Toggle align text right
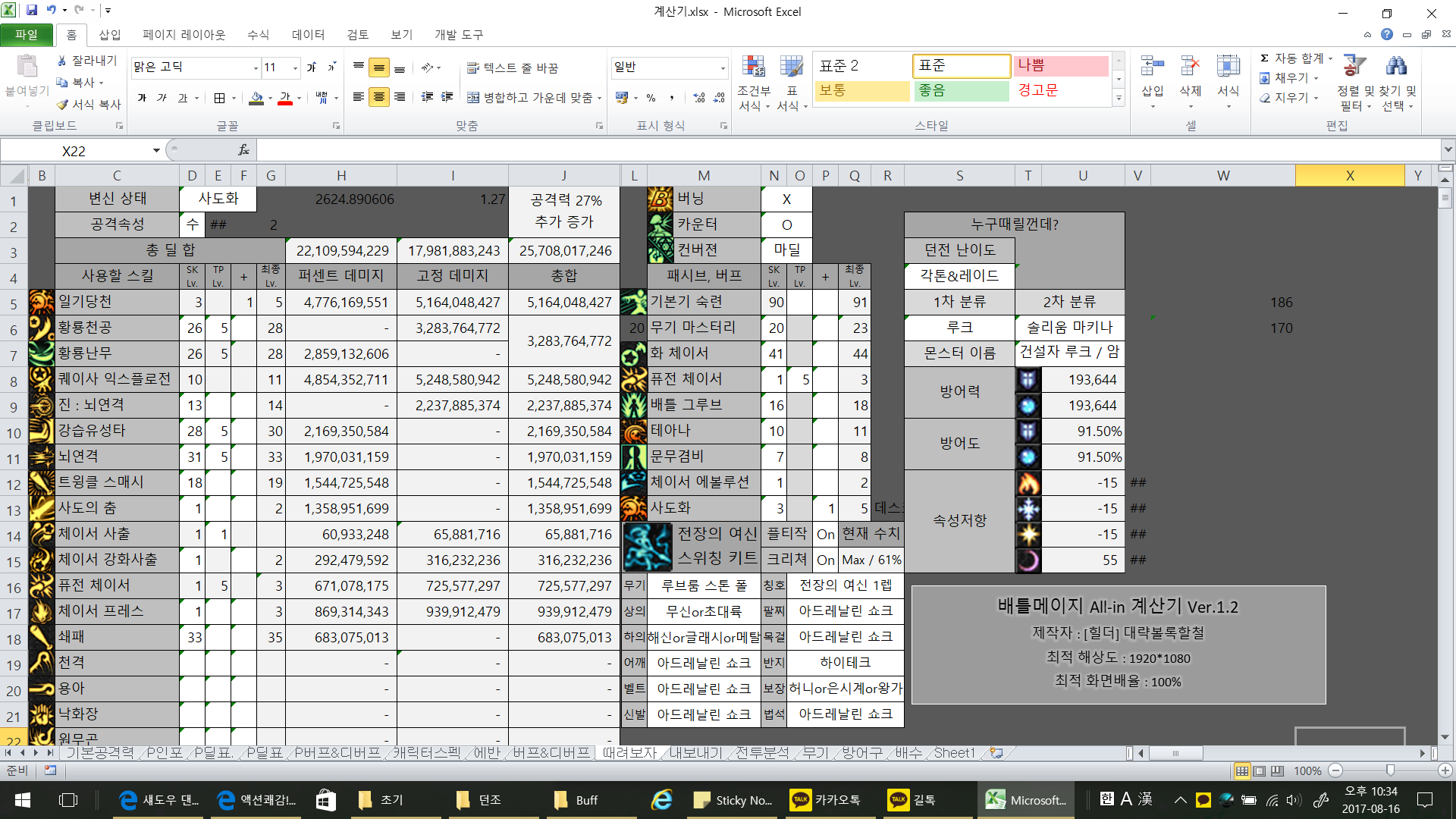Viewport: 1456px width, 819px height. coord(399,97)
